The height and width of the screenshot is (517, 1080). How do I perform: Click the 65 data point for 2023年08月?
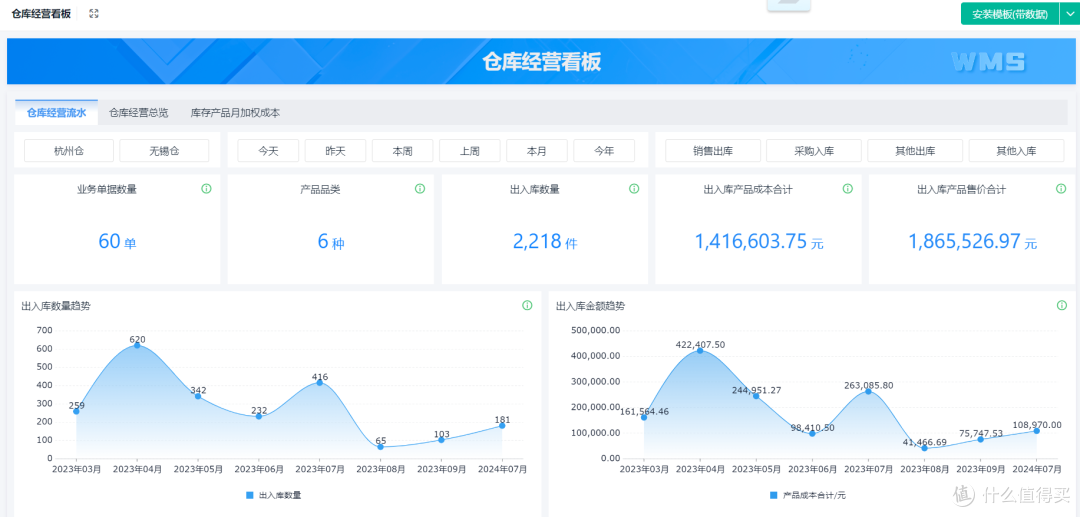[x=380, y=447]
